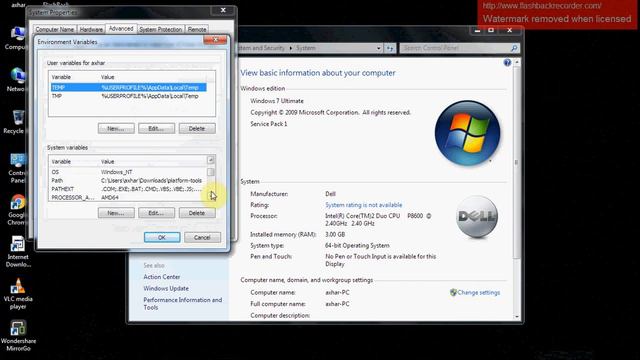Open Wondershare MirrorGo desktop icon
This screenshot has height=360, width=640.
18,336
